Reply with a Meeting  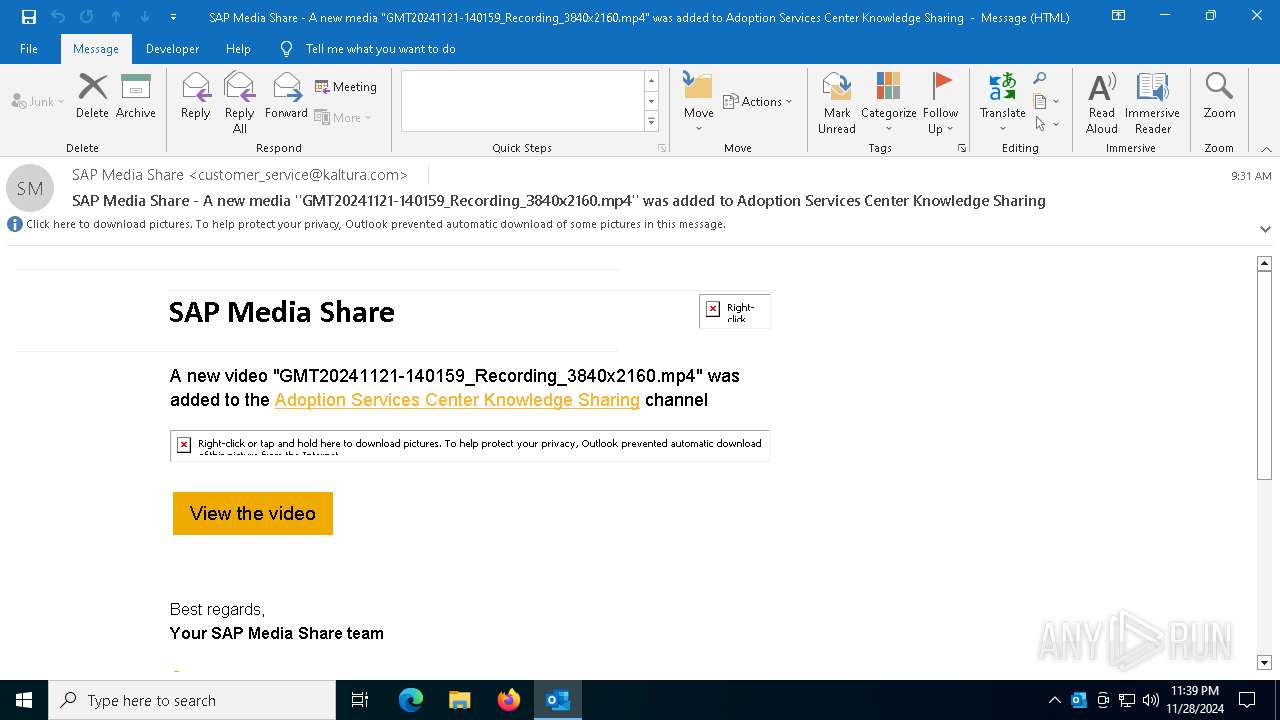pyautogui.click(x=346, y=87)
